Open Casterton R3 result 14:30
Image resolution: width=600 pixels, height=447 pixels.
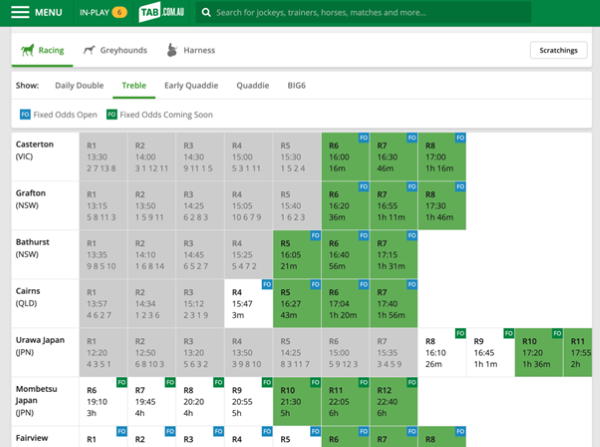click(x=200, y=157)
